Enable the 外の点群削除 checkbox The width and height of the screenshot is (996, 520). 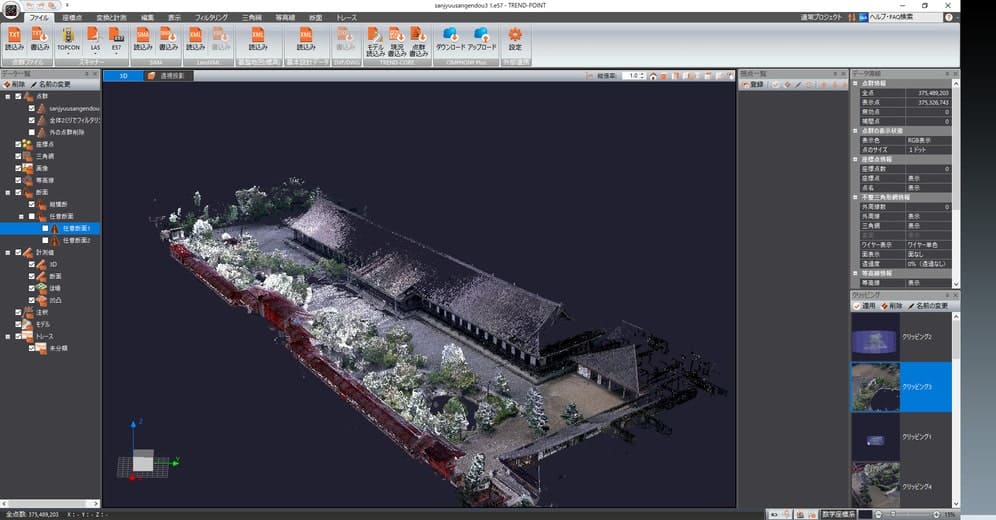coord(32,132)
